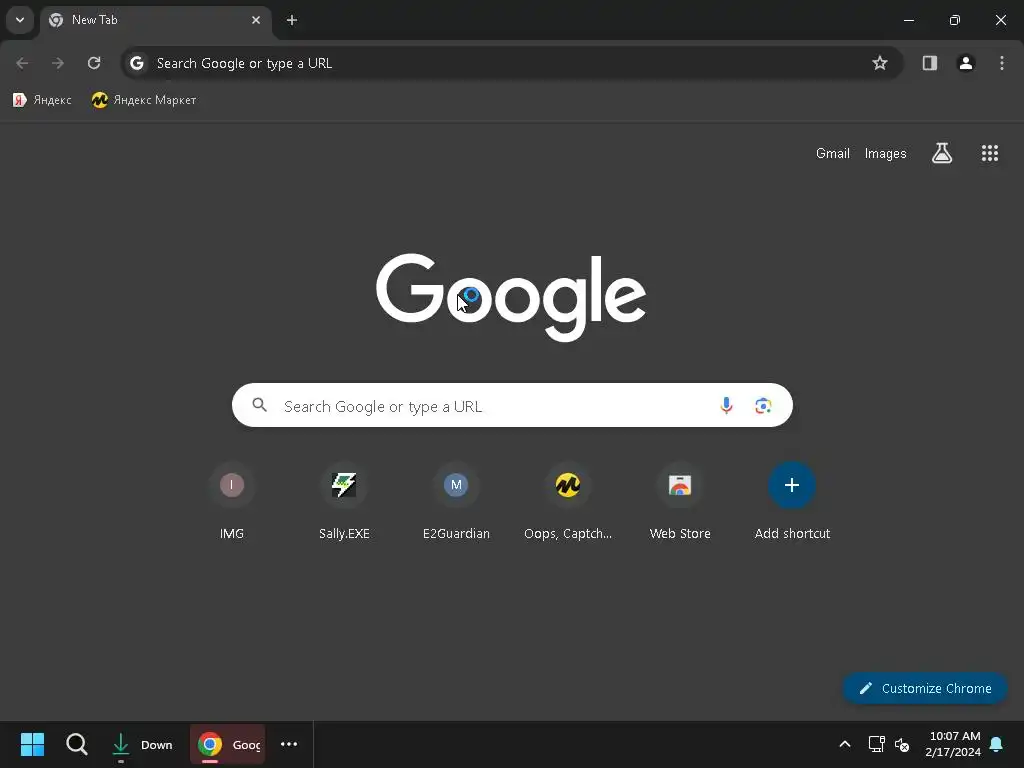Open the notifications bell
Screen dimensions: 1024x768
pyautogui.click(x=997, y=744)
